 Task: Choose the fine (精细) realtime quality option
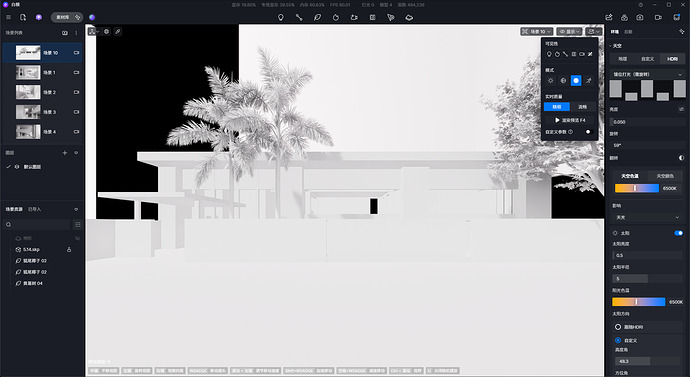[557, 107]
